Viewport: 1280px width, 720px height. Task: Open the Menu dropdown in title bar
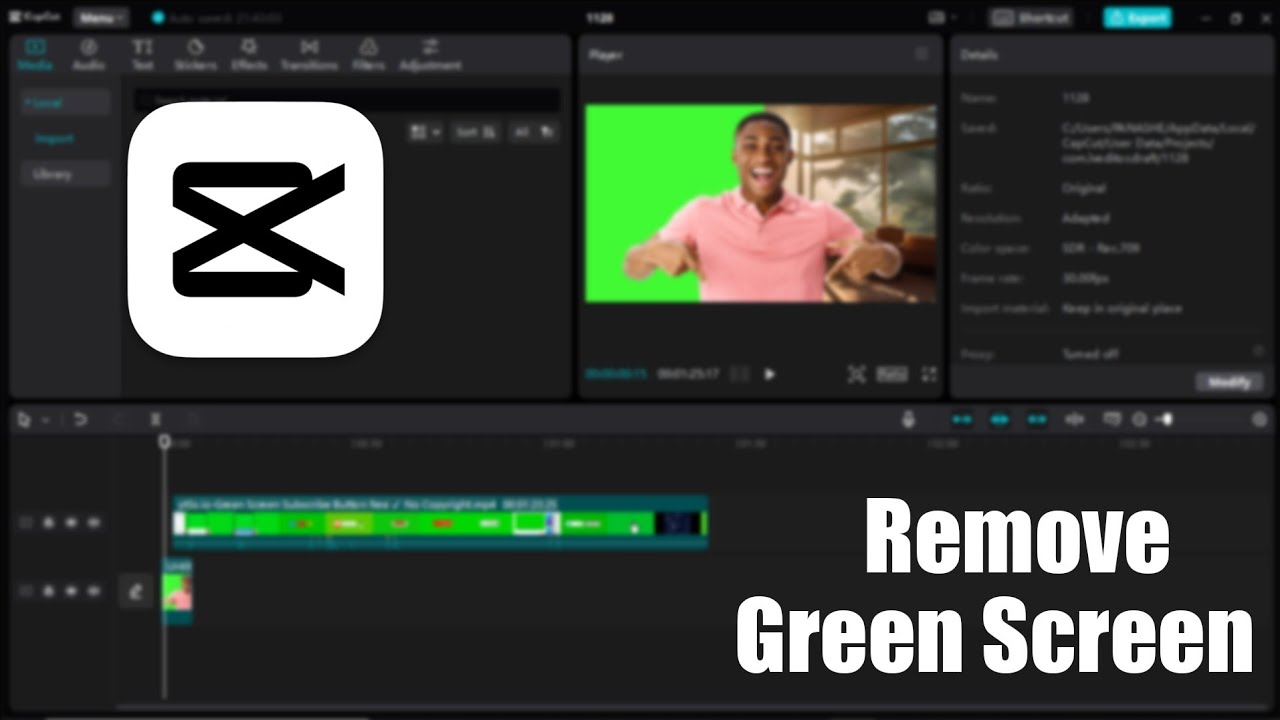tap(101, 18)
